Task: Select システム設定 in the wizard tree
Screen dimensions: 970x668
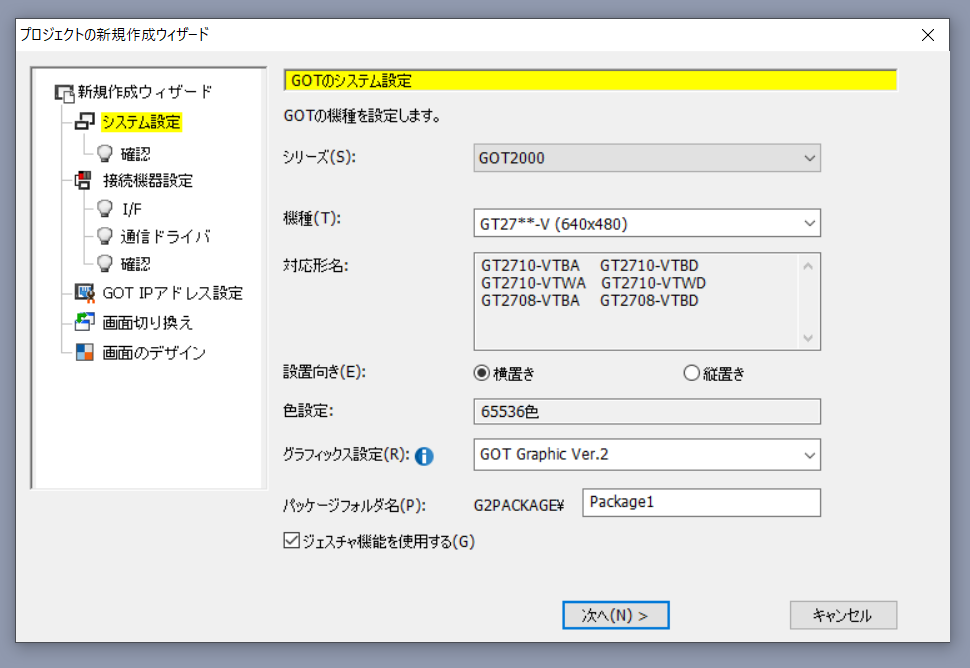Action: tap(141, 122)
